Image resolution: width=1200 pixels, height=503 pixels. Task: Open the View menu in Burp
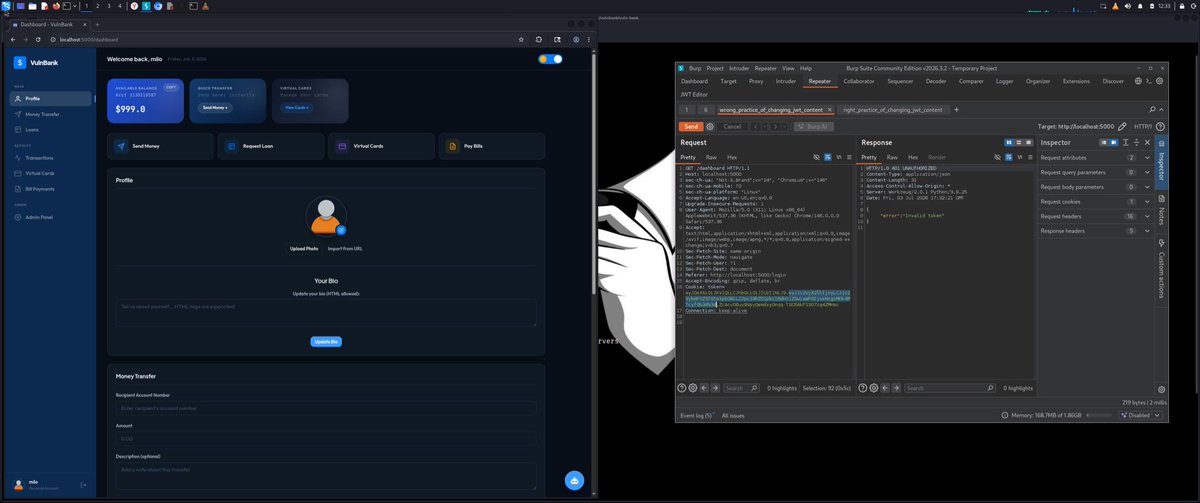[790, 68]
